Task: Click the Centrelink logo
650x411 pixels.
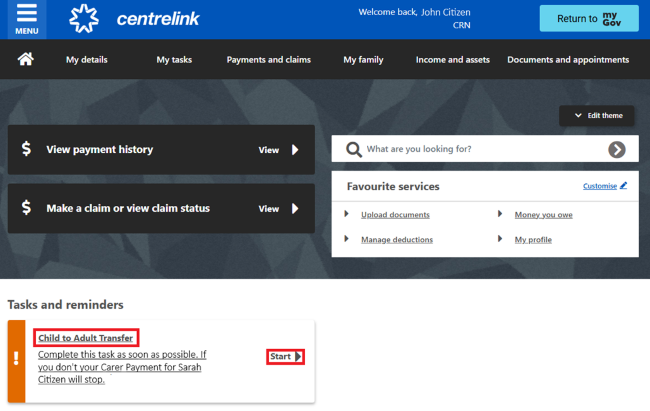Action: pyautogui.click(x=125, y=19)
